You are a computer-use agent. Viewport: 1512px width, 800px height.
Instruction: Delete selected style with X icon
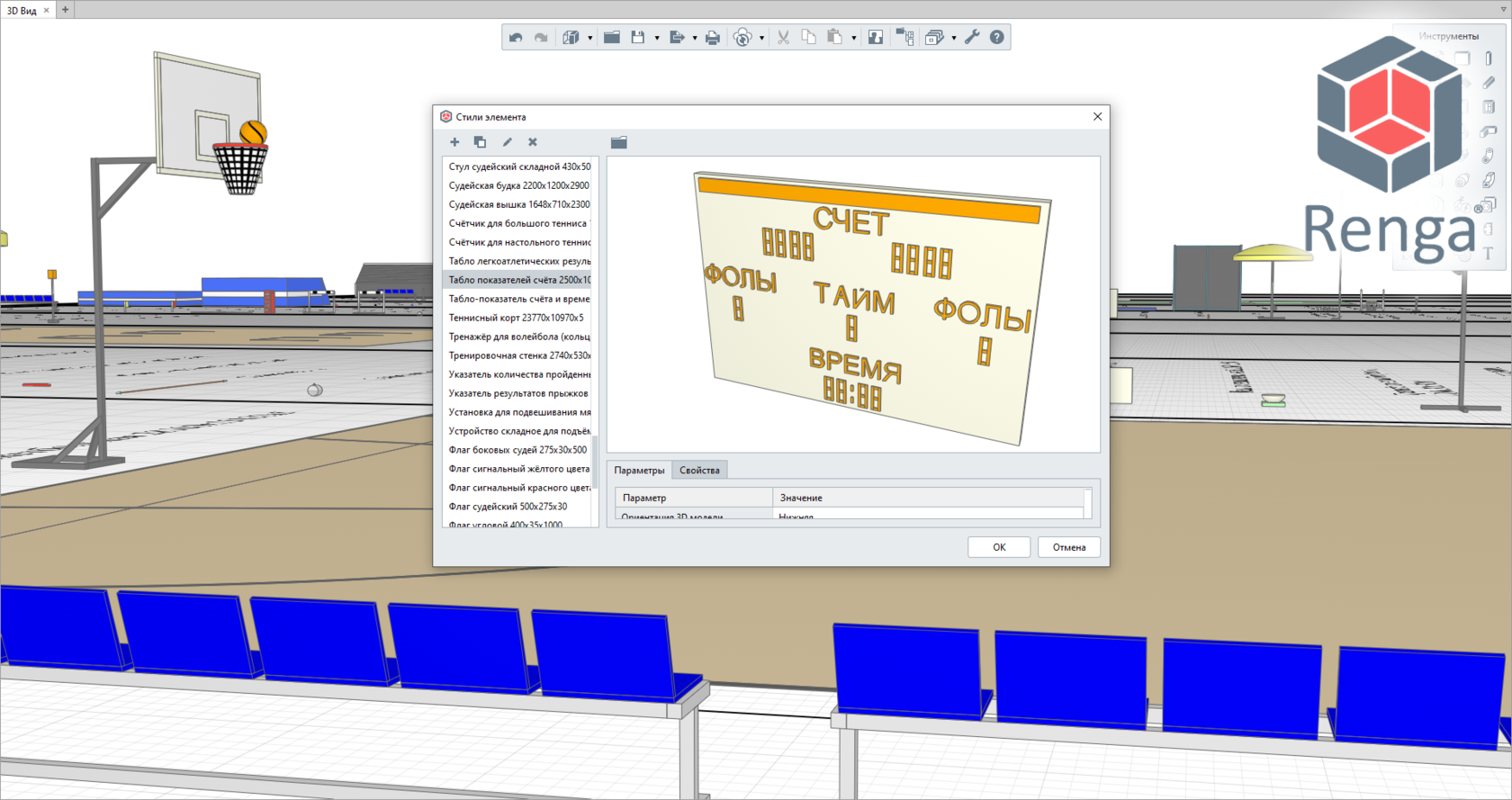pos(533,142)
